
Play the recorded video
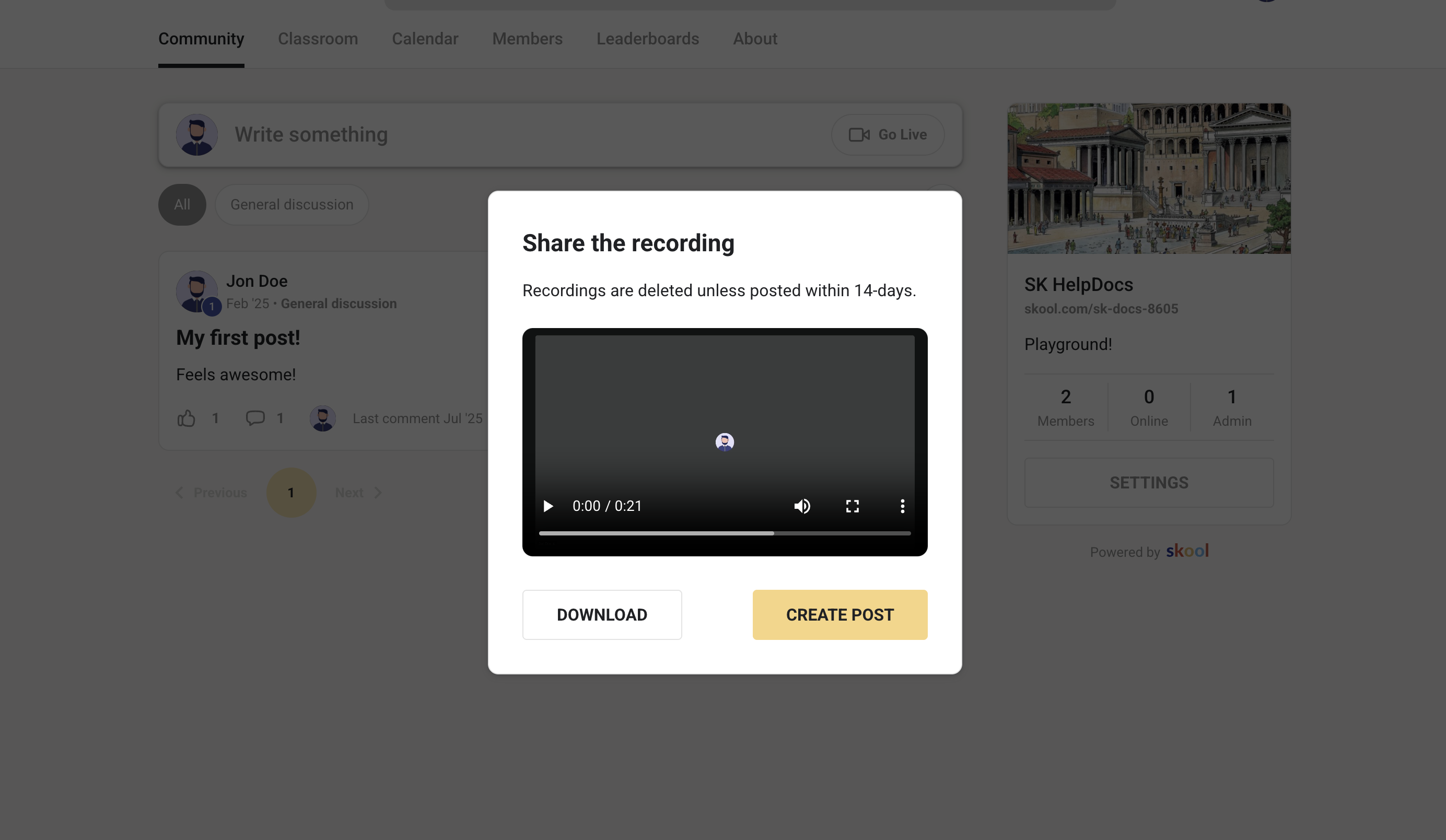pyautogui.click(x=548, y=506)
